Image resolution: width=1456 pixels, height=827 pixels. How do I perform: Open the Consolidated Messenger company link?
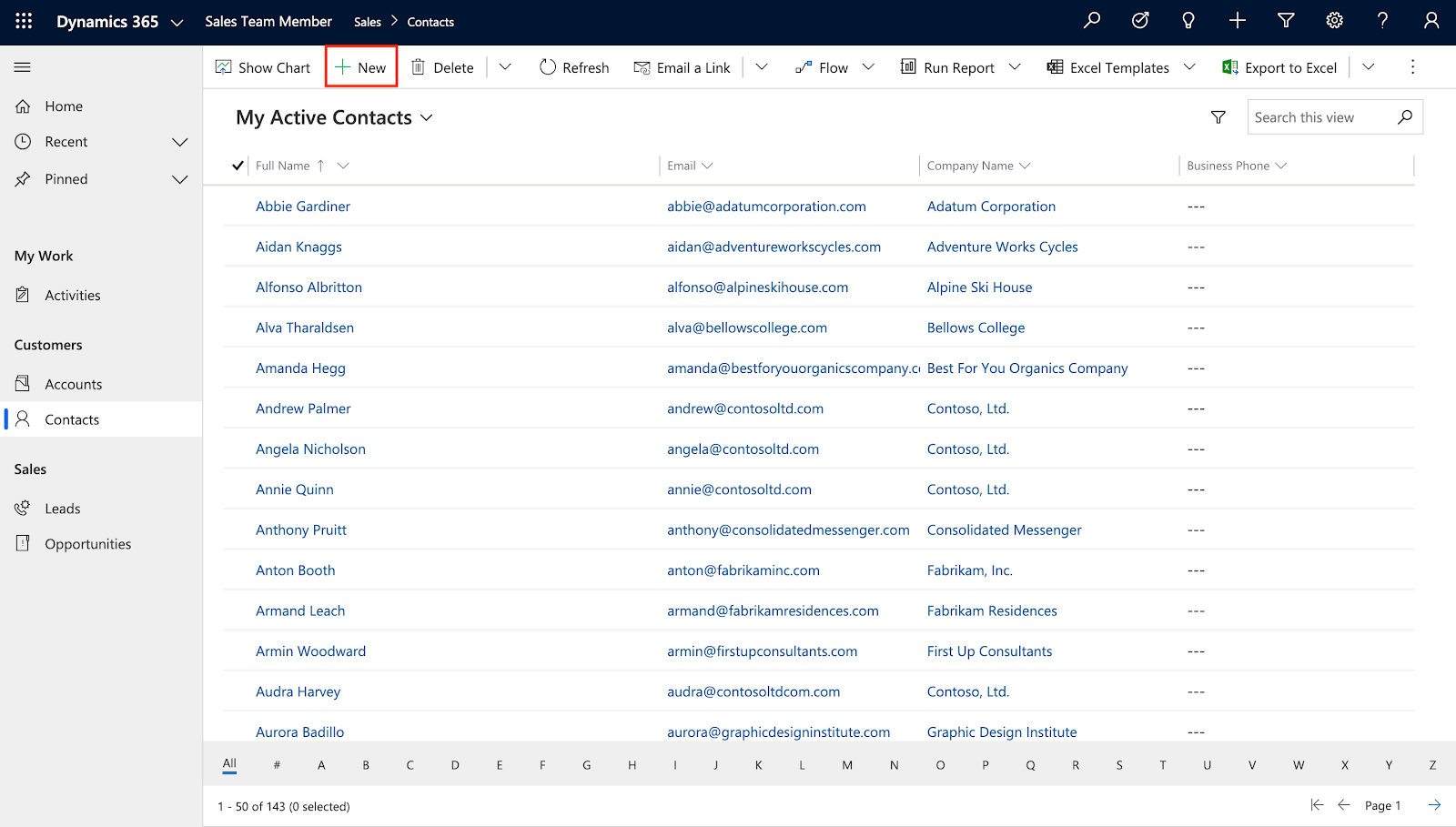(1004, 529)
